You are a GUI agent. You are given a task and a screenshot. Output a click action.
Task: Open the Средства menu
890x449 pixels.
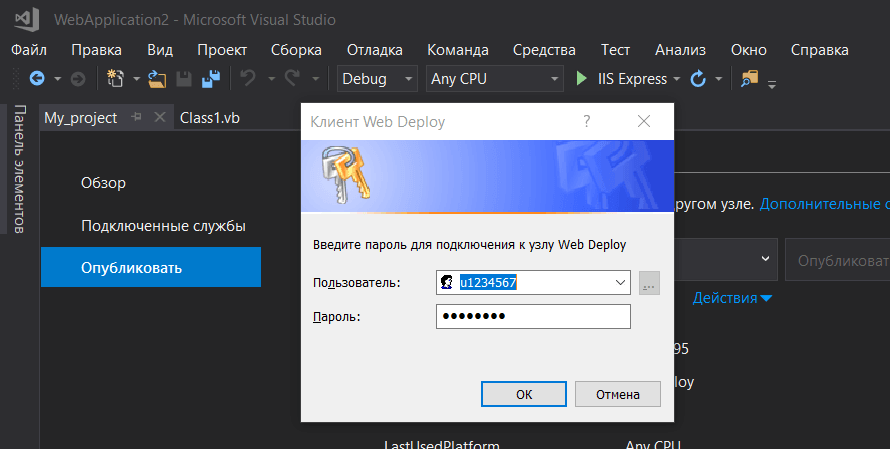tap(544, 50)
